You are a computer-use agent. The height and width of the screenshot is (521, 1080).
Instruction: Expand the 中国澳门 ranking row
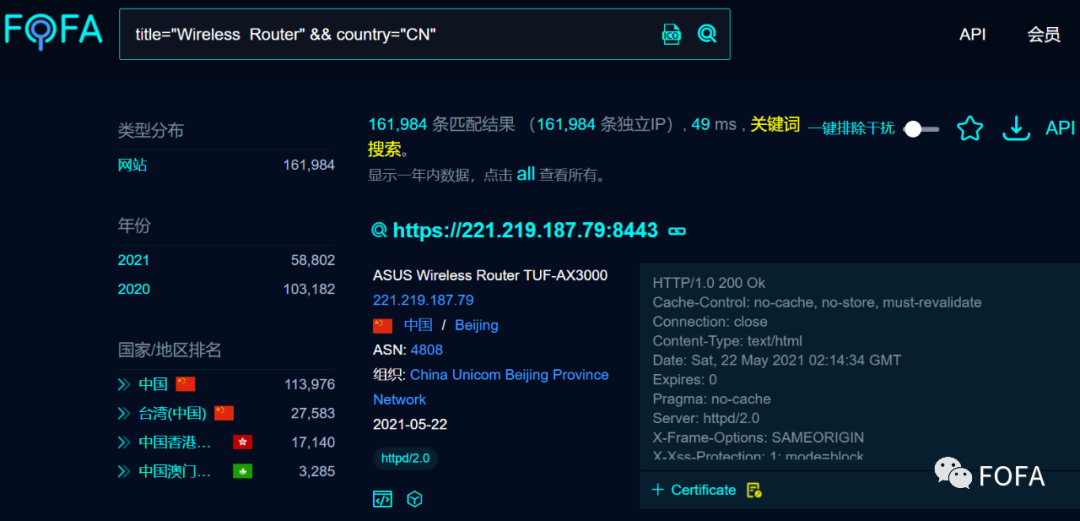coord(123,471)
